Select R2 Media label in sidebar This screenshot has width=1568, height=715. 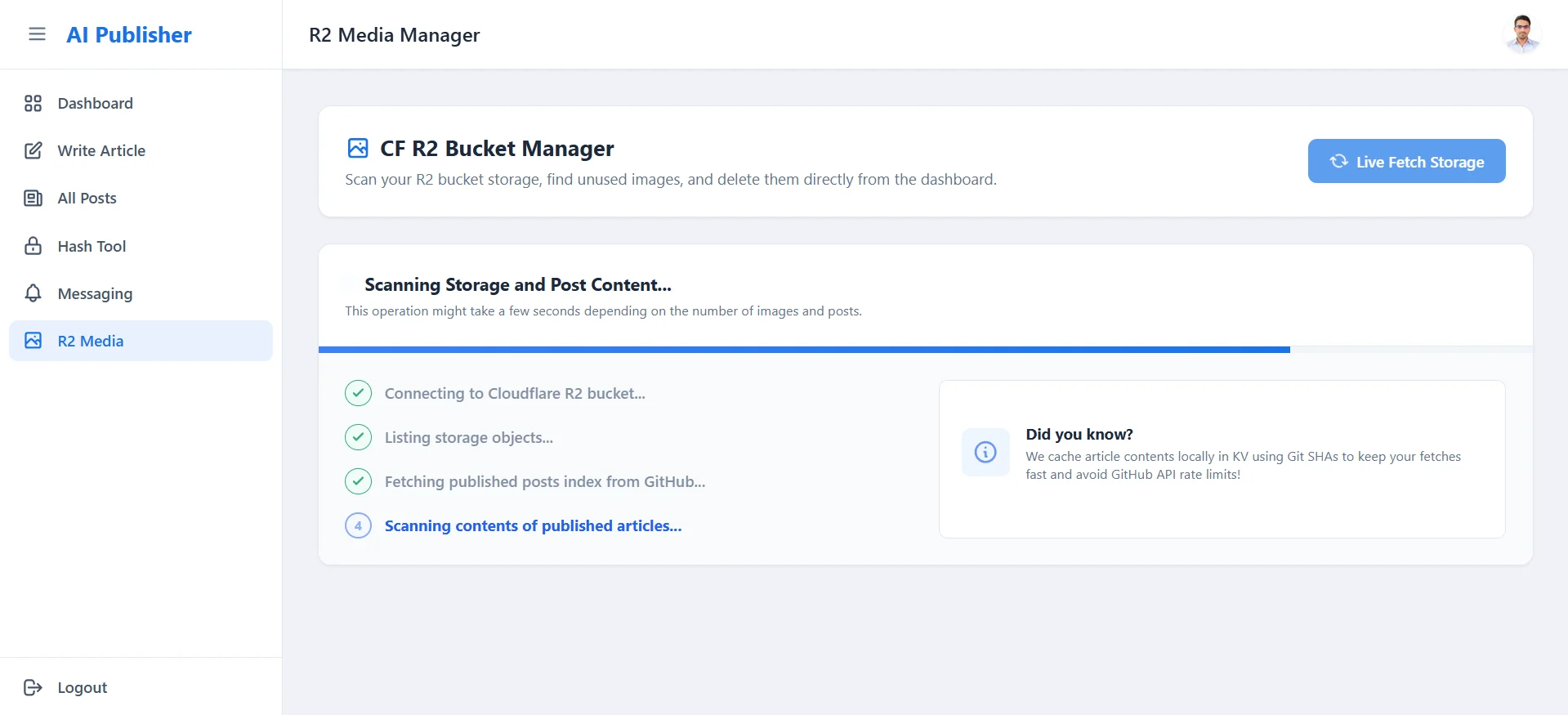click(x=91, y=341)
